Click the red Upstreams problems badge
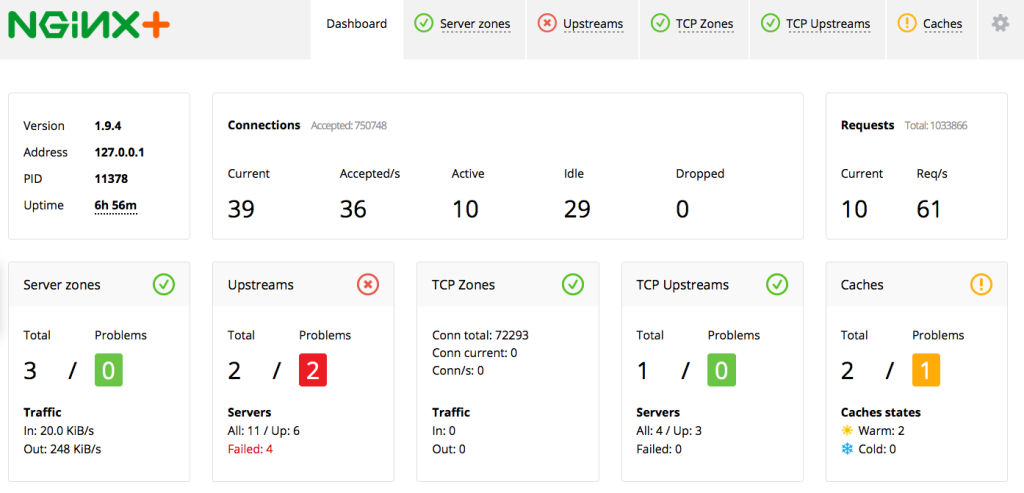The height and width of the screenshot is (493, 1024). click(x=312, y=371)
